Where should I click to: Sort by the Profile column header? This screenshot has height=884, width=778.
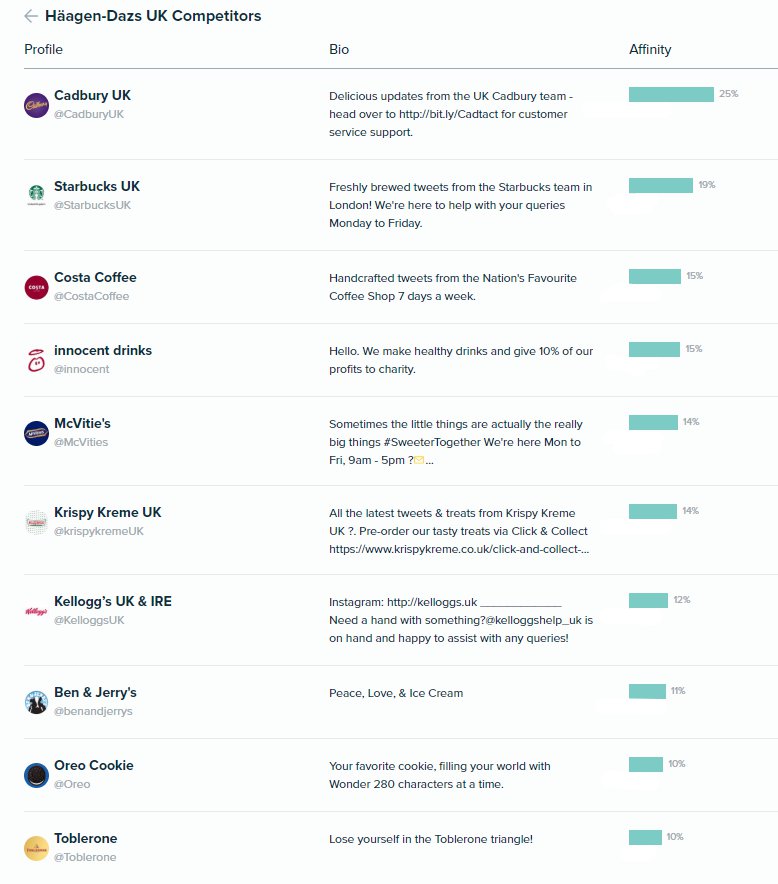pos(43,50)
